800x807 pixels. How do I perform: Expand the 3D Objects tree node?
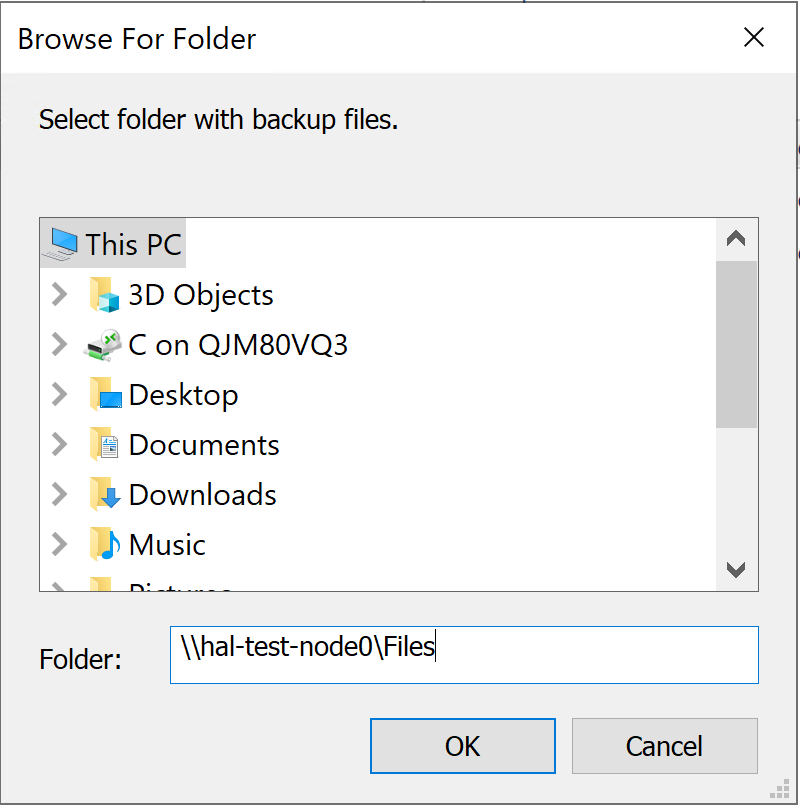point(60,295)
